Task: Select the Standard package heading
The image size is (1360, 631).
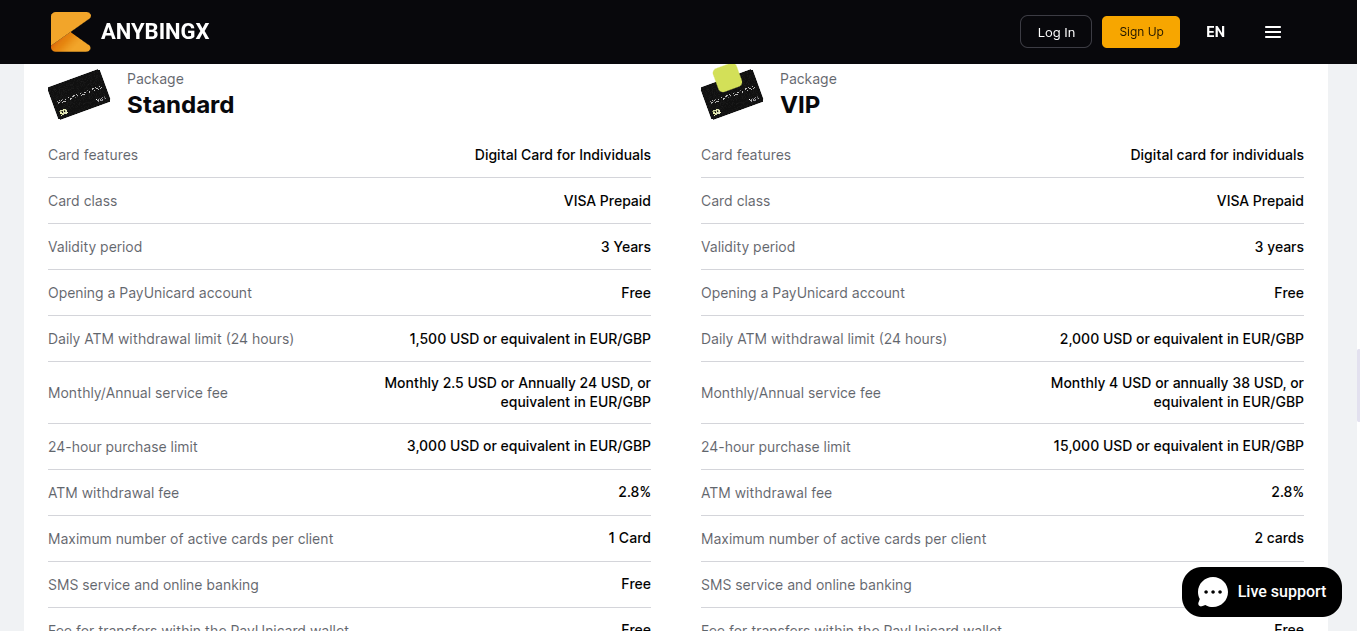Action: pos(180,105)
